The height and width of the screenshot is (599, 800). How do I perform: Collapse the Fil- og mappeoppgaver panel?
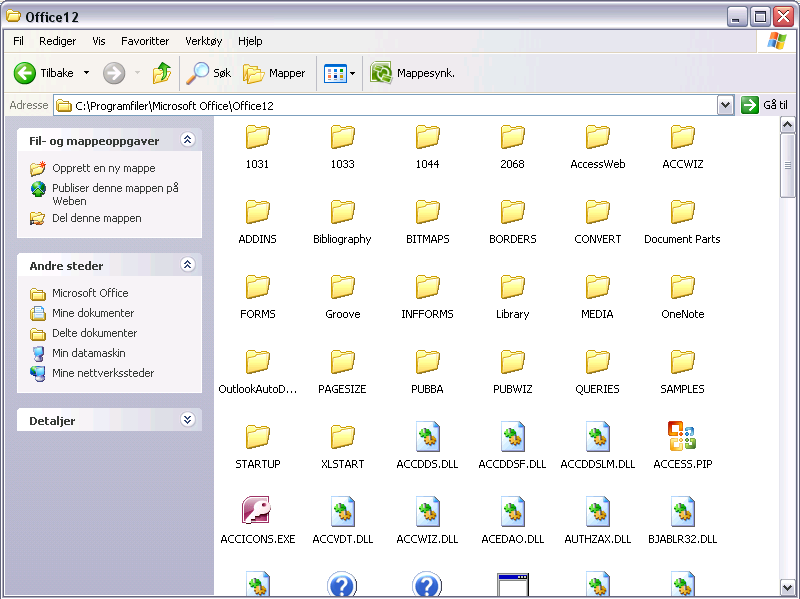tap(186, 141)
